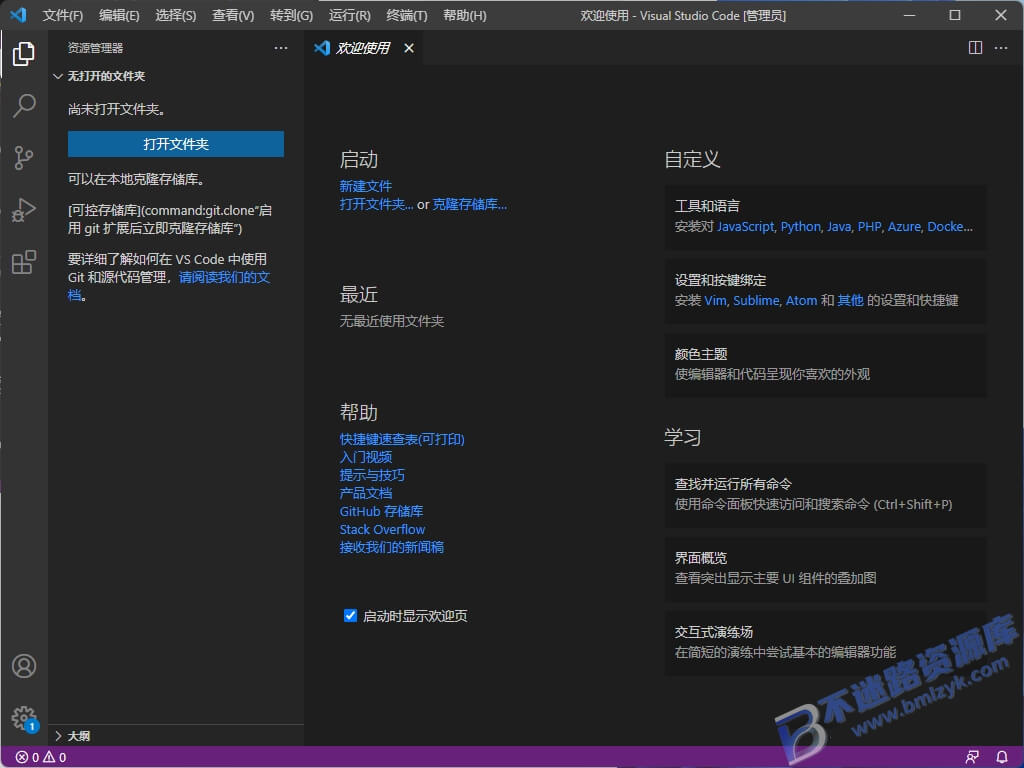The width and height of the screenshot is (1024, 768).
Task: Open the 提示与技巧 link
Action: (372, 475)
